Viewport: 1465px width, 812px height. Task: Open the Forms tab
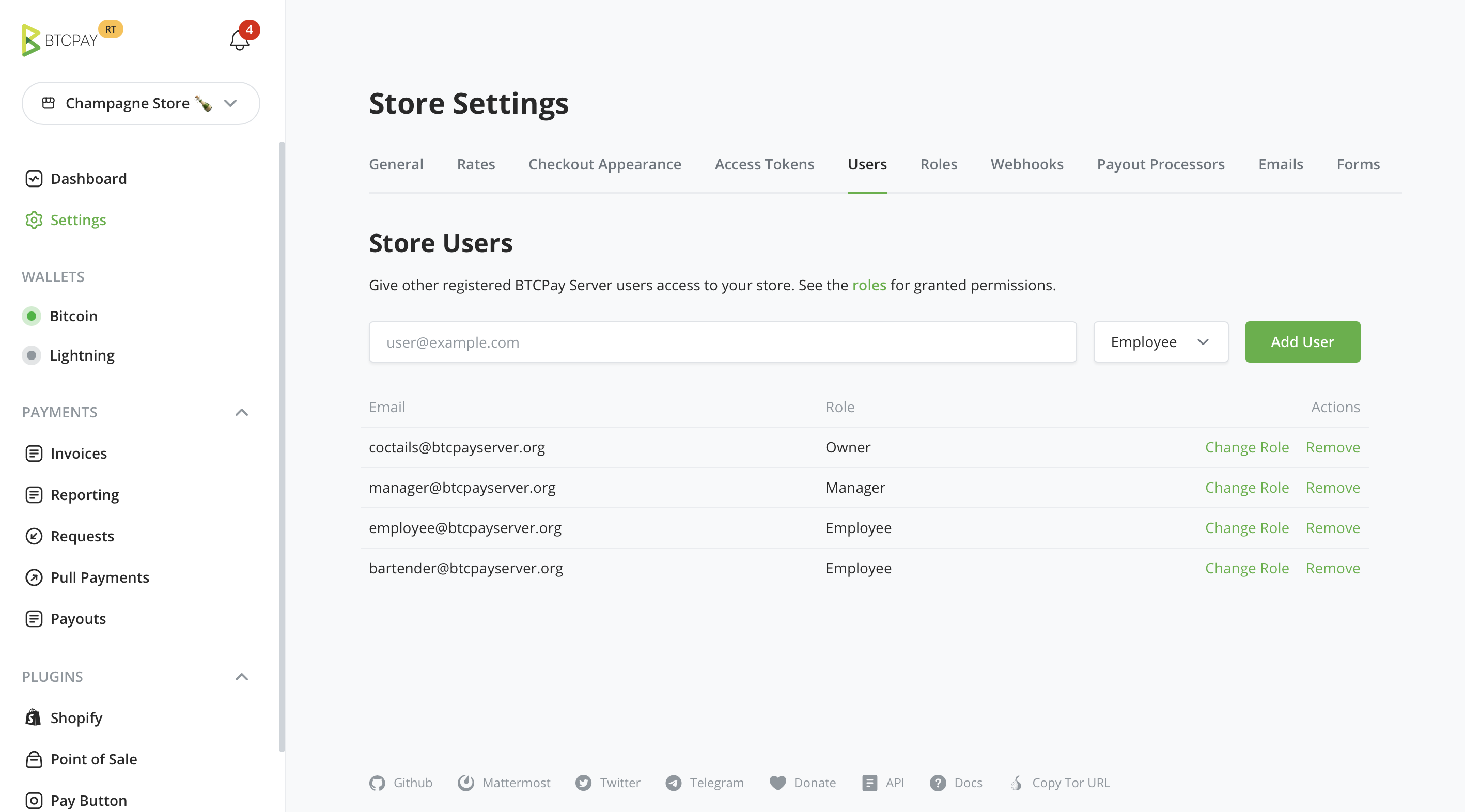(x=1358, y=164)
